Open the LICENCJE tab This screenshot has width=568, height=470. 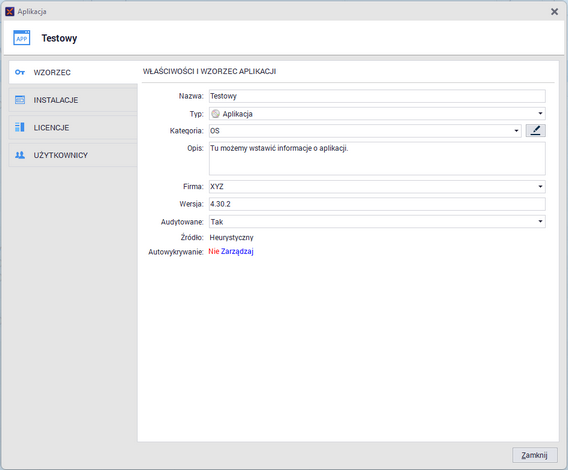73,128
